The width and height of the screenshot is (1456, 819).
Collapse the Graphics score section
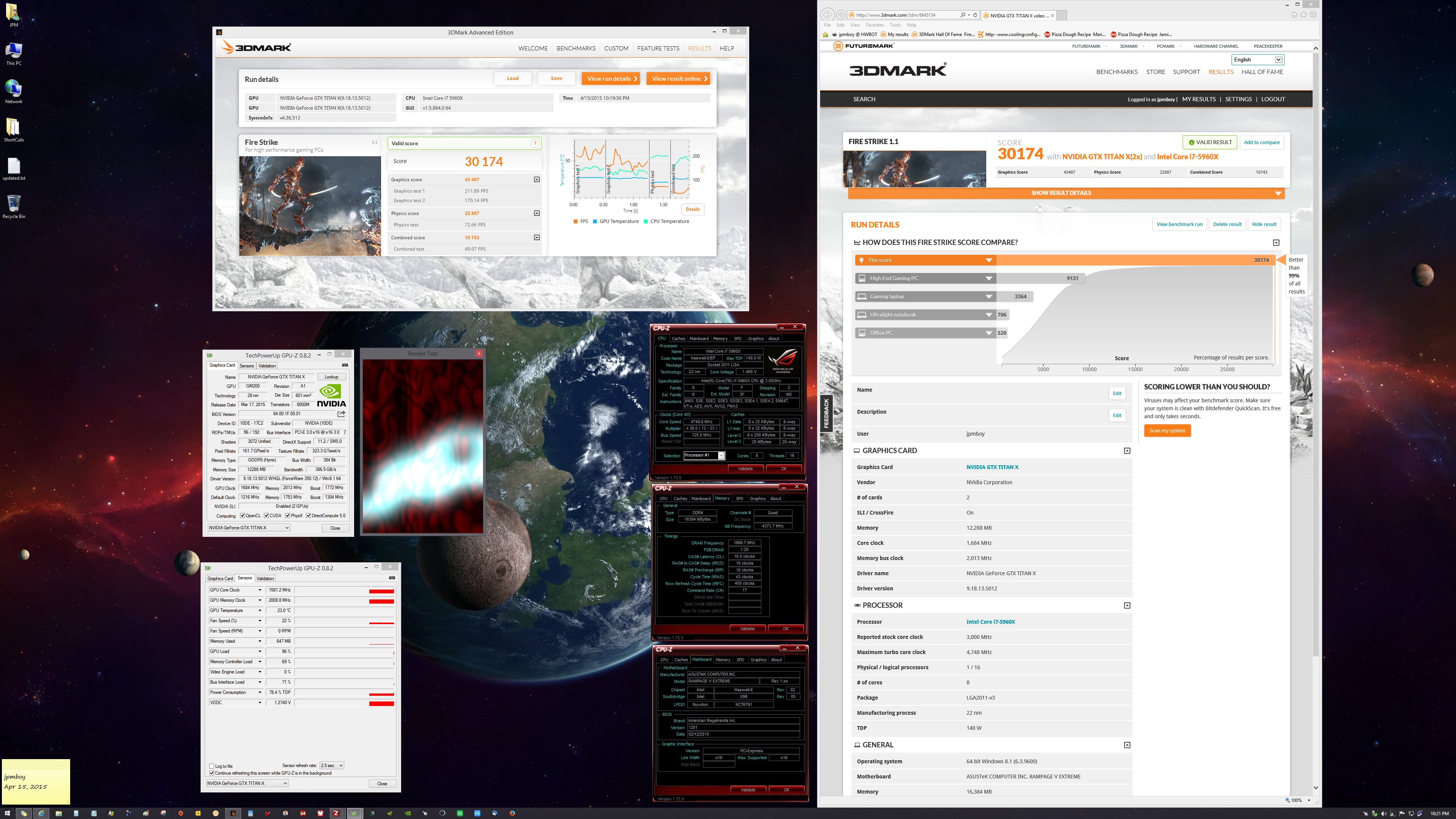pyautogui.click(x=537, y=180)
